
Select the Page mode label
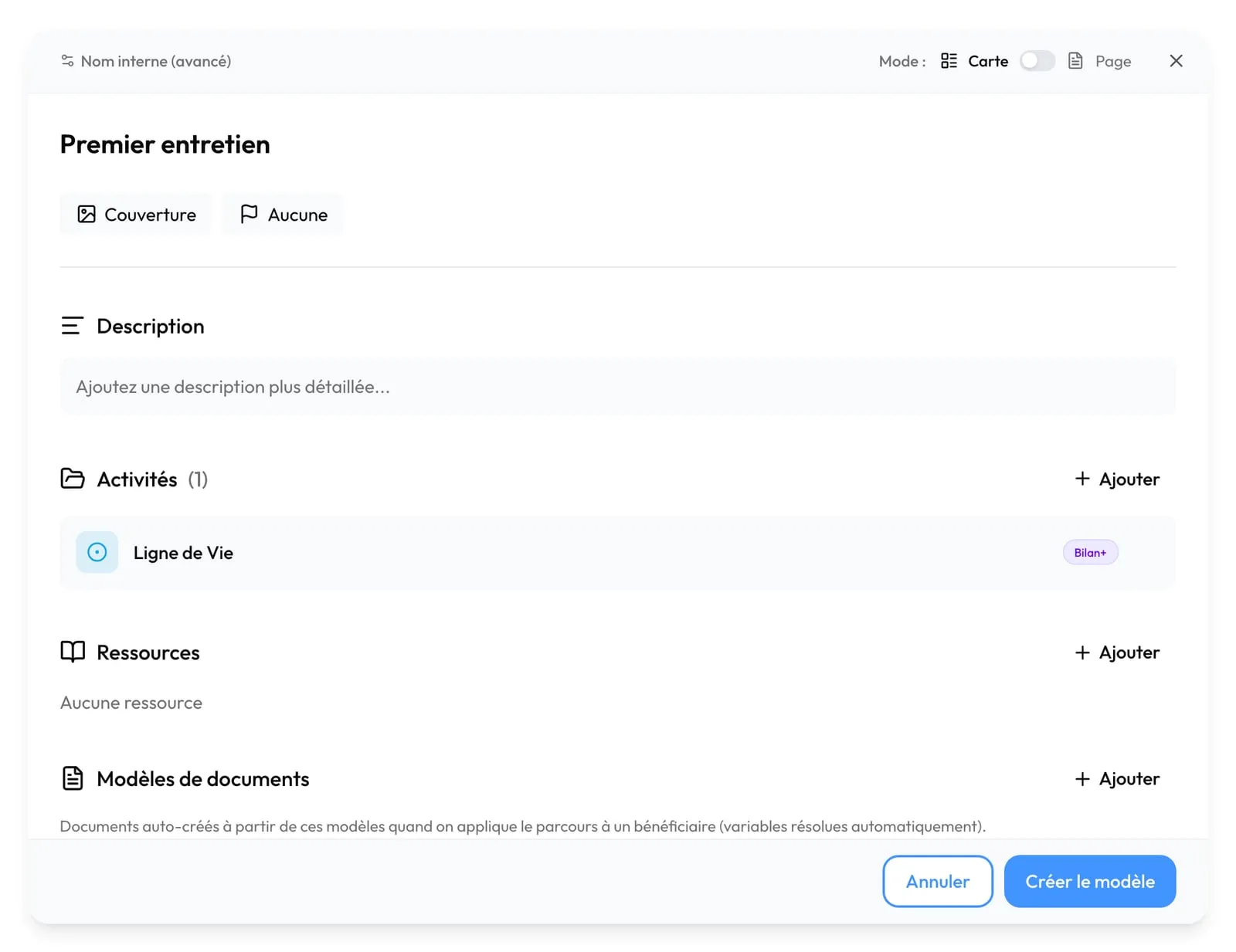[1113, 61]
